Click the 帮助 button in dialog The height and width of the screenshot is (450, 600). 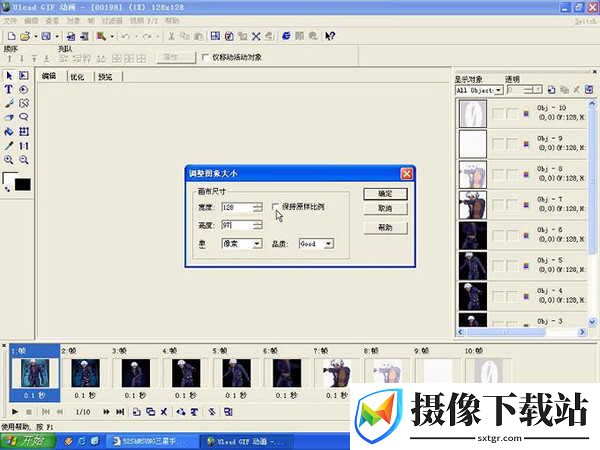tap(385, 228)
